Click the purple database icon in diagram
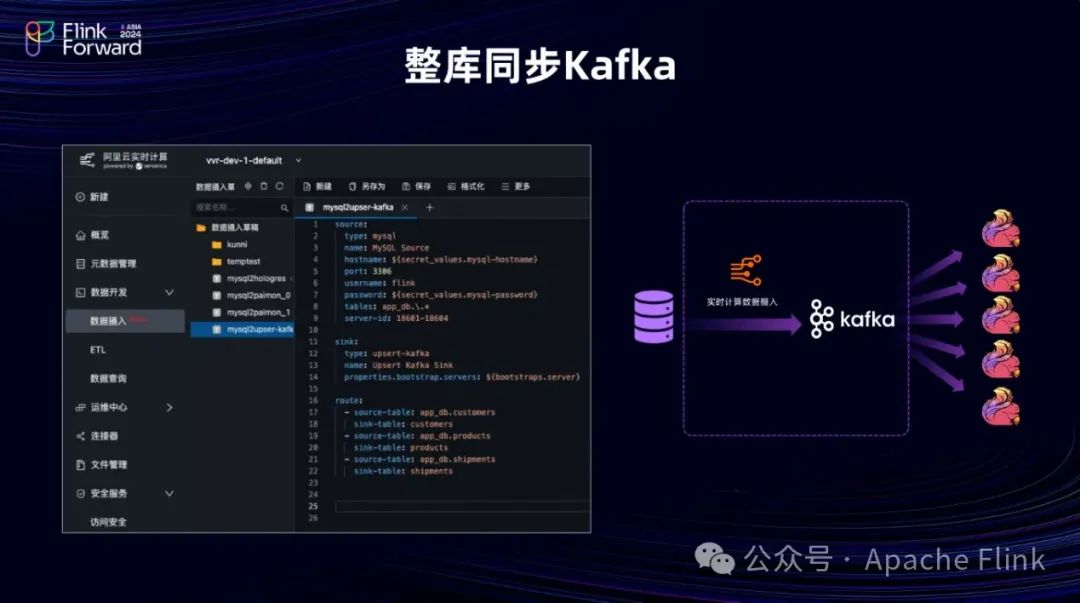The width and height of the screenshot is (1080, 603). [x=654, y=317]
